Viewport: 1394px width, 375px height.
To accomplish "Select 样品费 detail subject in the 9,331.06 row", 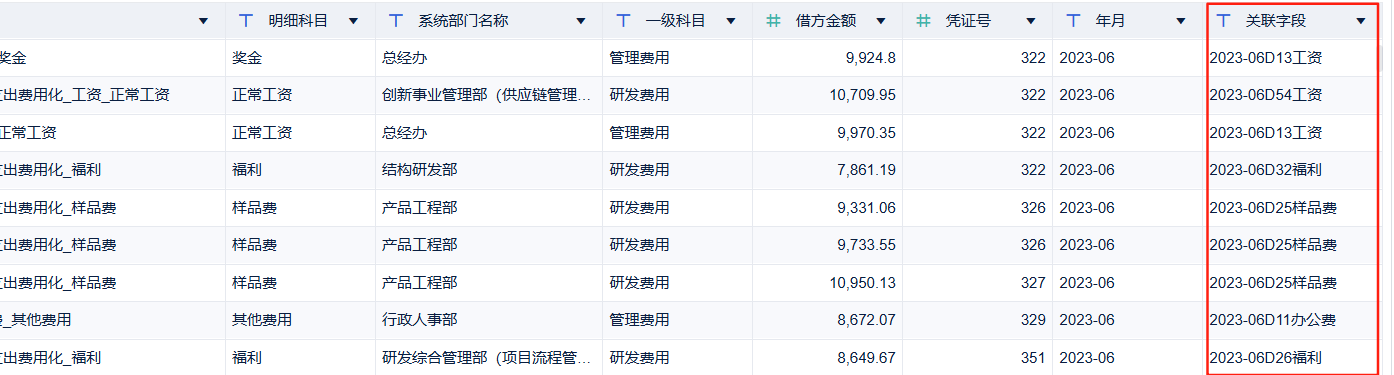I will coord(254,208).
